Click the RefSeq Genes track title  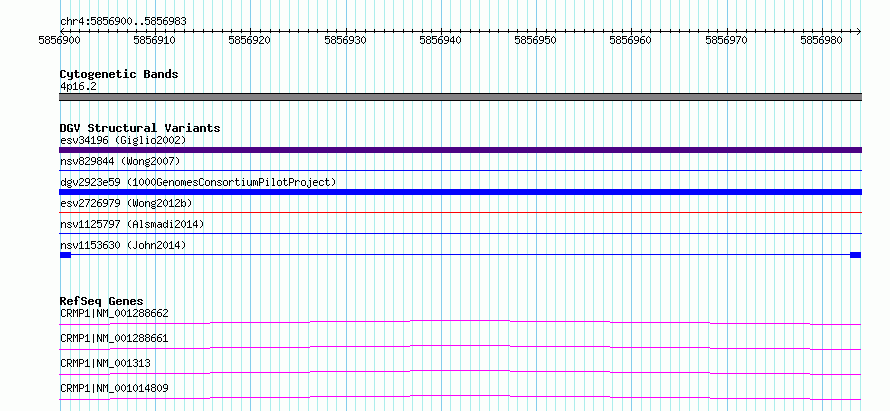coord(102,301)
